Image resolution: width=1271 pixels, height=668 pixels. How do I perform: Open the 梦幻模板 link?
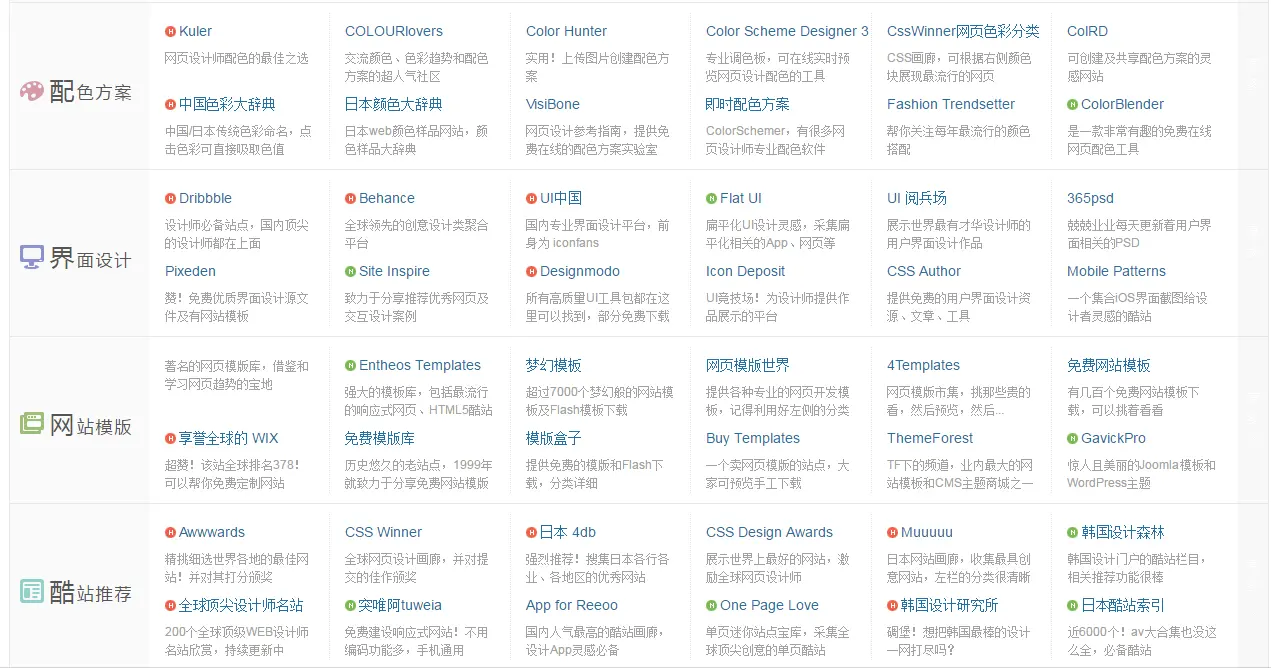(x=554, y=365)
